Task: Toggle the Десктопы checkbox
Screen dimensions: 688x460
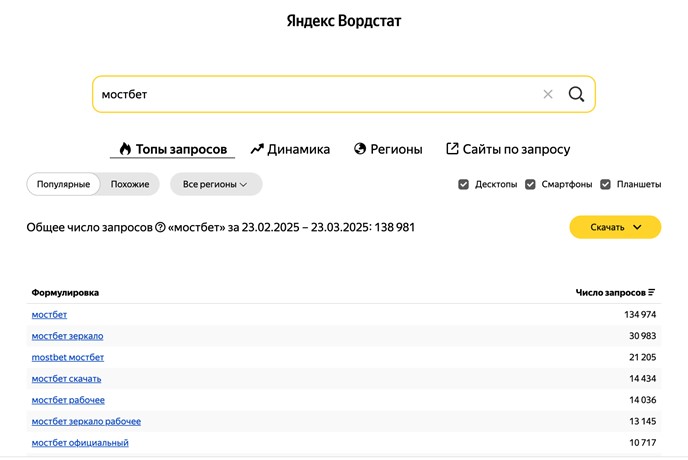Action: click(463, 184)
